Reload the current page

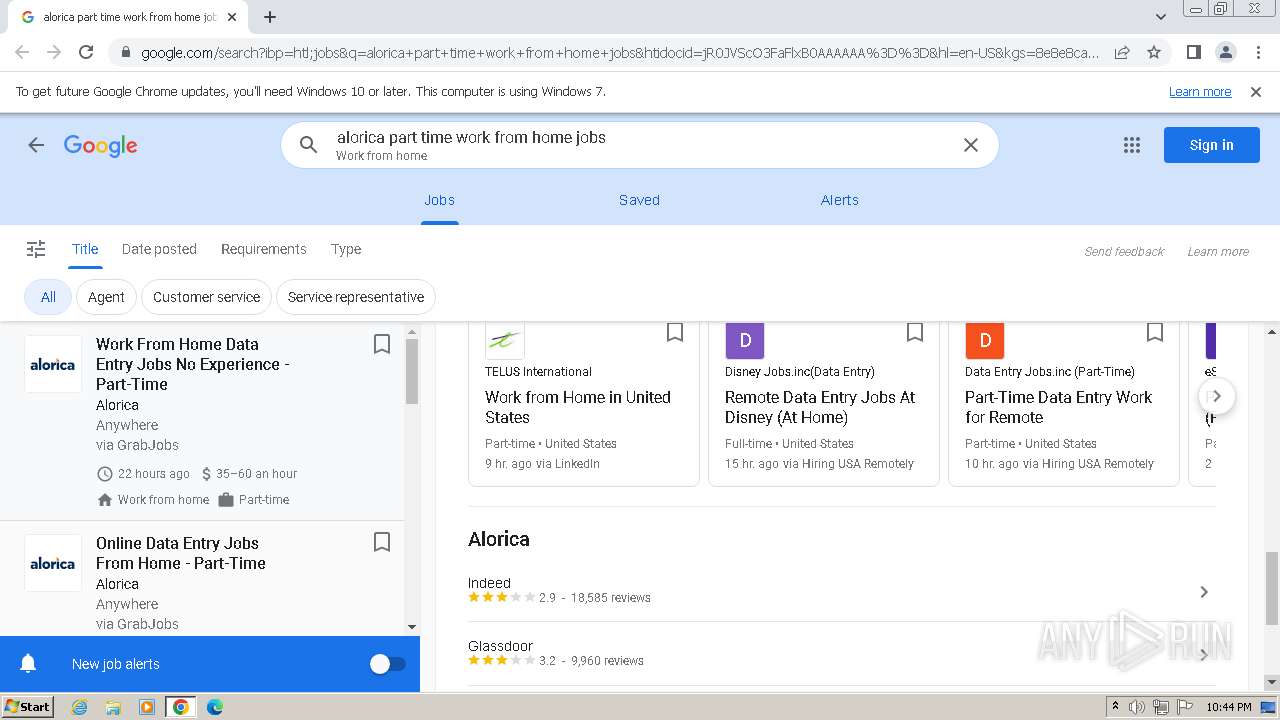pyautogui.click(x=86, y=52)
